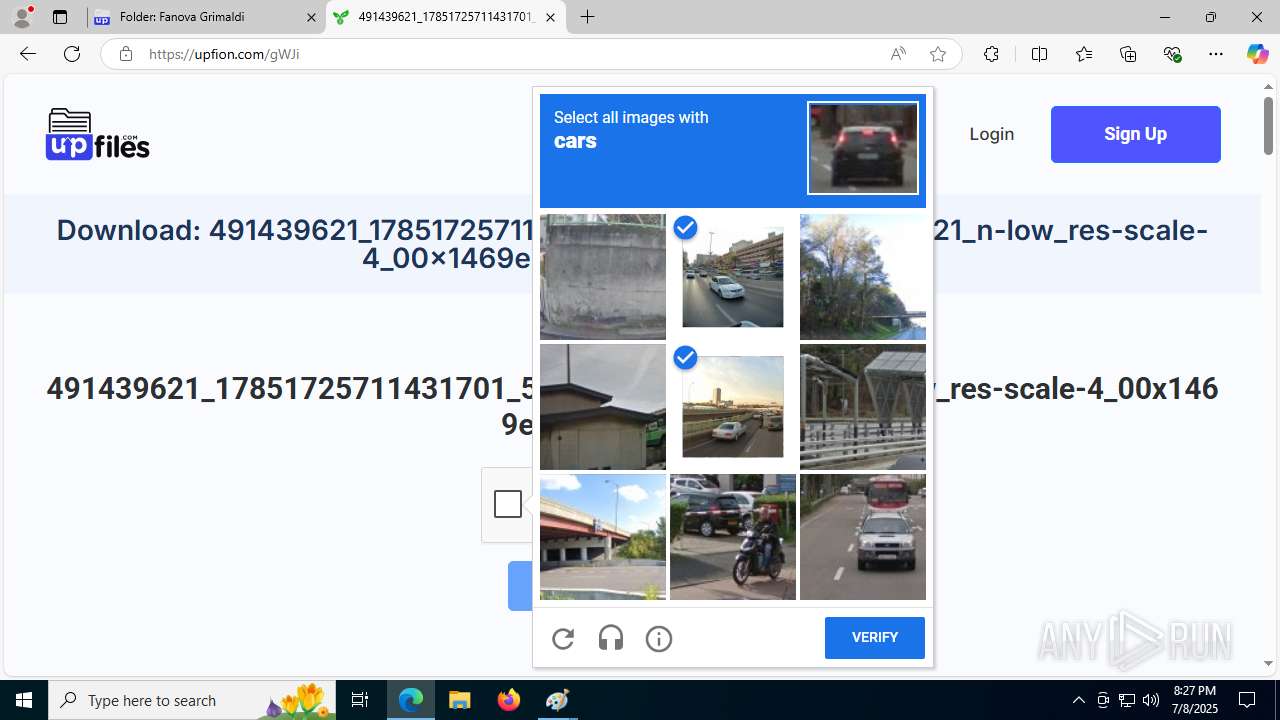Select the garage building image tile
Screen dimensions: 1280x720
(603, 407)
